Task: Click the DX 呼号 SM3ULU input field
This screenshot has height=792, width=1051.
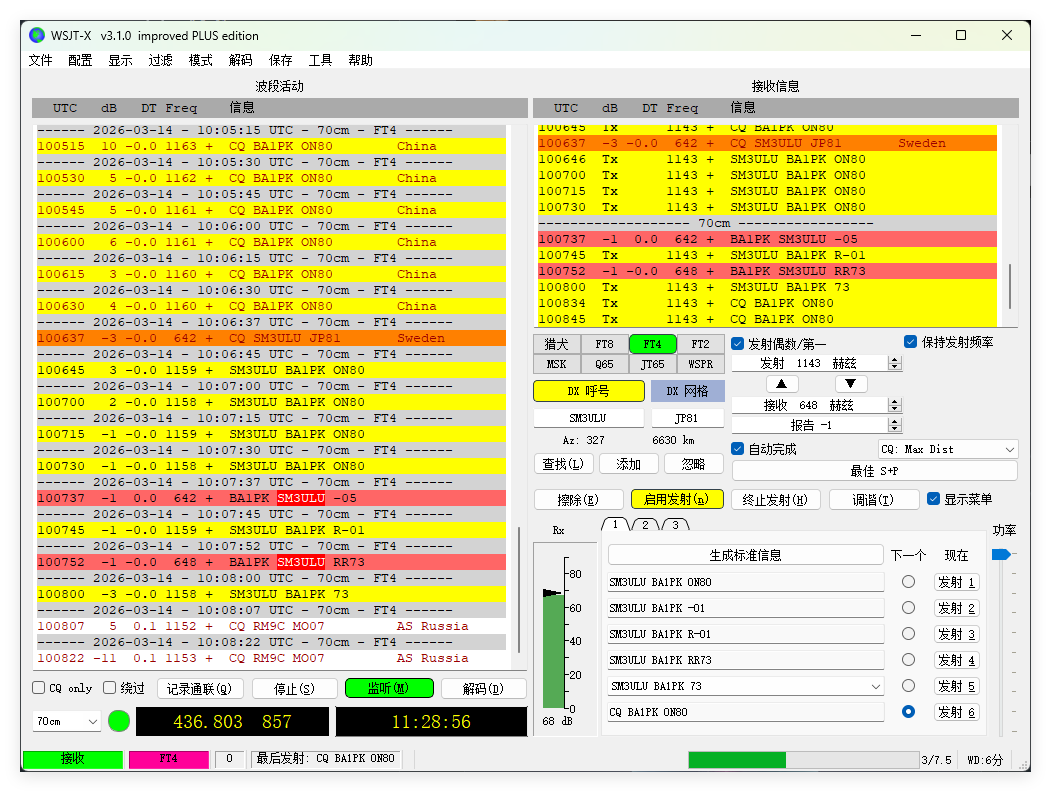Action: [x=588, y=418]
